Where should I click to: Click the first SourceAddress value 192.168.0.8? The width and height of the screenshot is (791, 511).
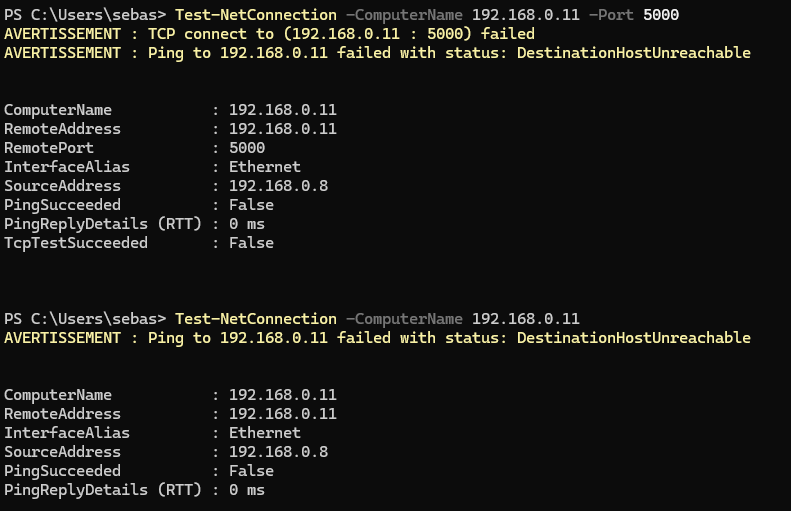click(x=278, y=186)
